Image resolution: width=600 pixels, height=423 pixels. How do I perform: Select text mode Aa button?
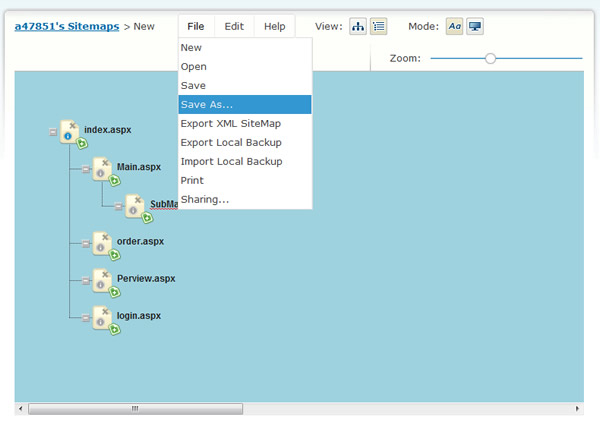455,27
